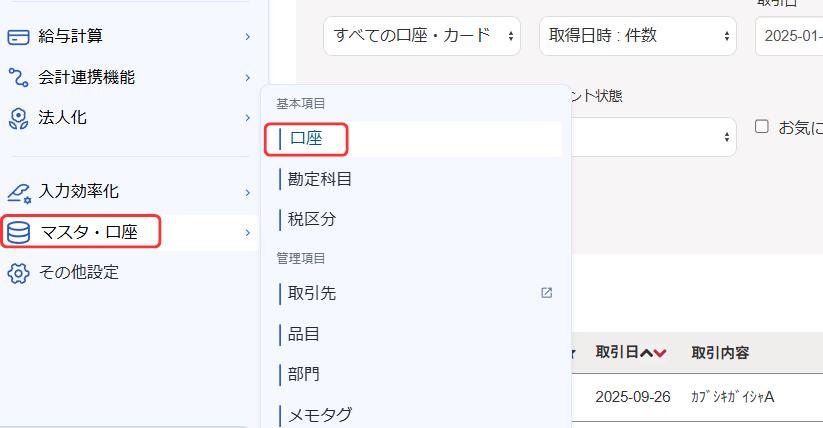The image size is (823, 428).
Task: Click external link icon next to 取引先
Action: tap(546, 293)
